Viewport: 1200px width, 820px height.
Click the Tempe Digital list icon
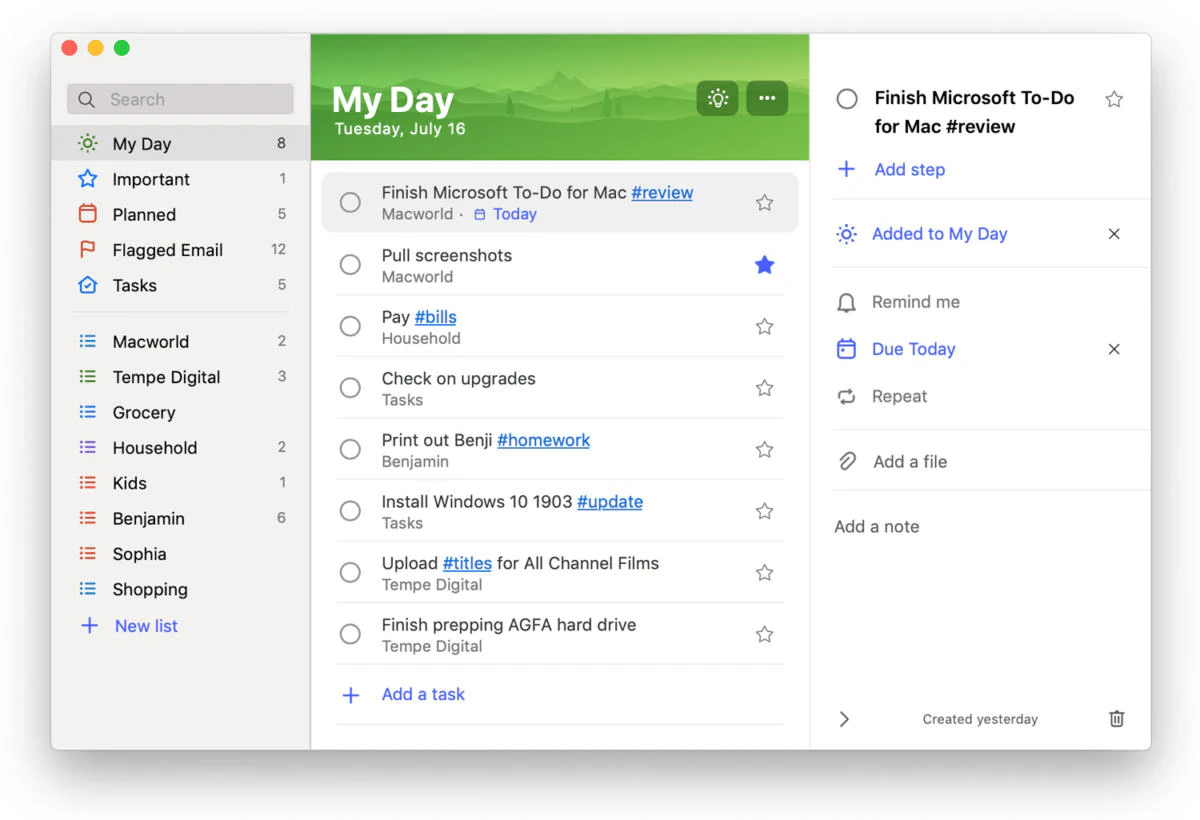pos(88,377)
